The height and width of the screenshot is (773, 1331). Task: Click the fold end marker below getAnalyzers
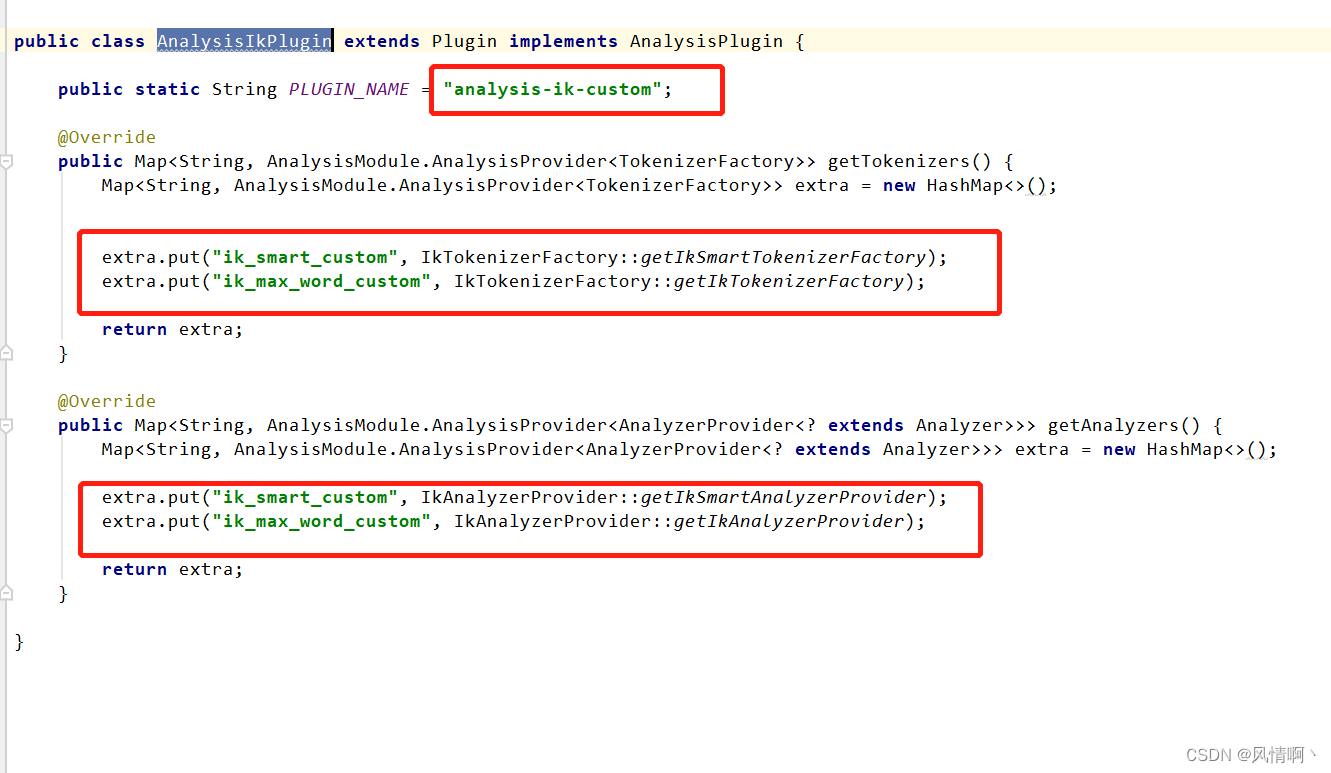tap(6, 593)
